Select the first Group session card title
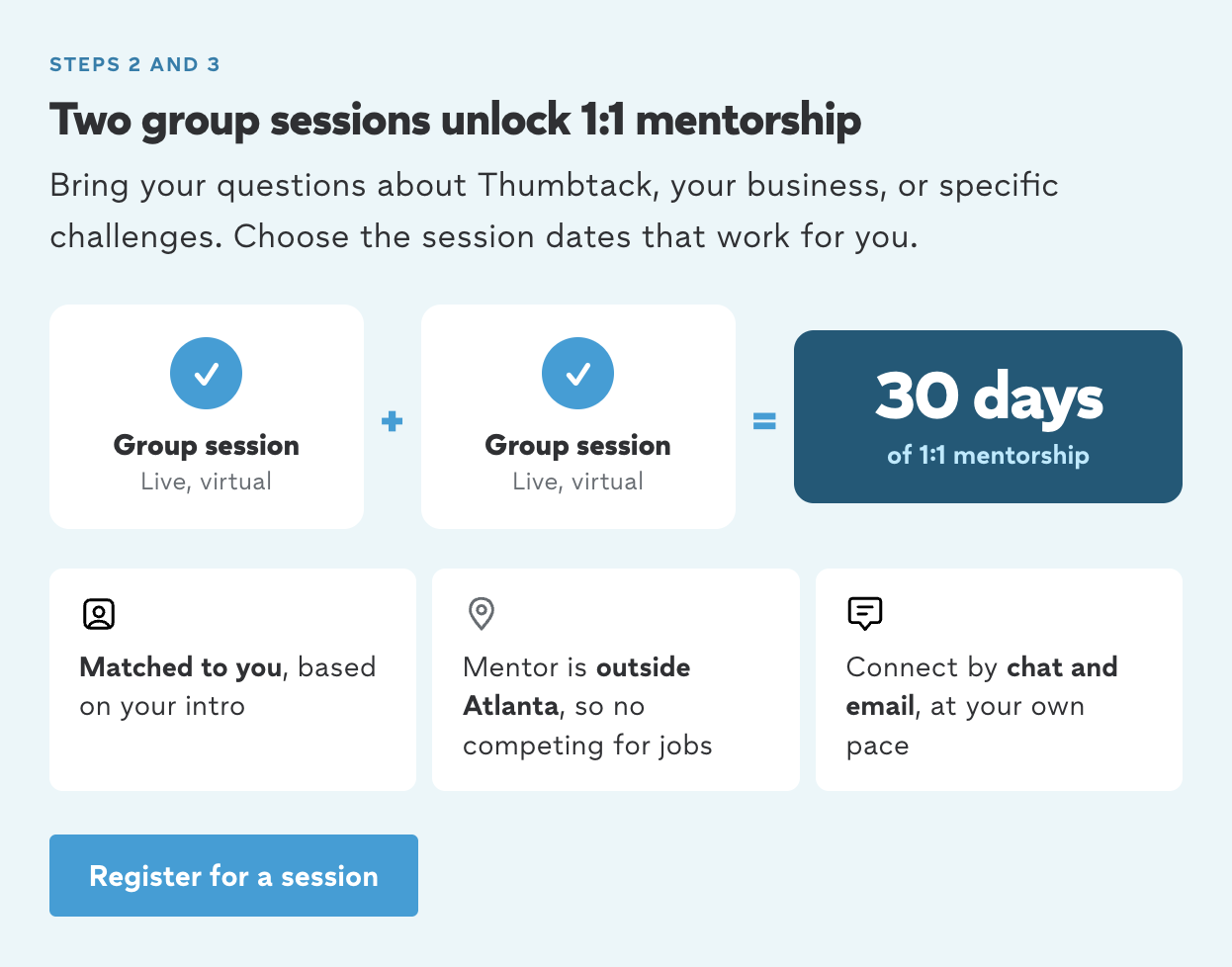The height and width of the screenshot is (967, 1232). point(206,446)
